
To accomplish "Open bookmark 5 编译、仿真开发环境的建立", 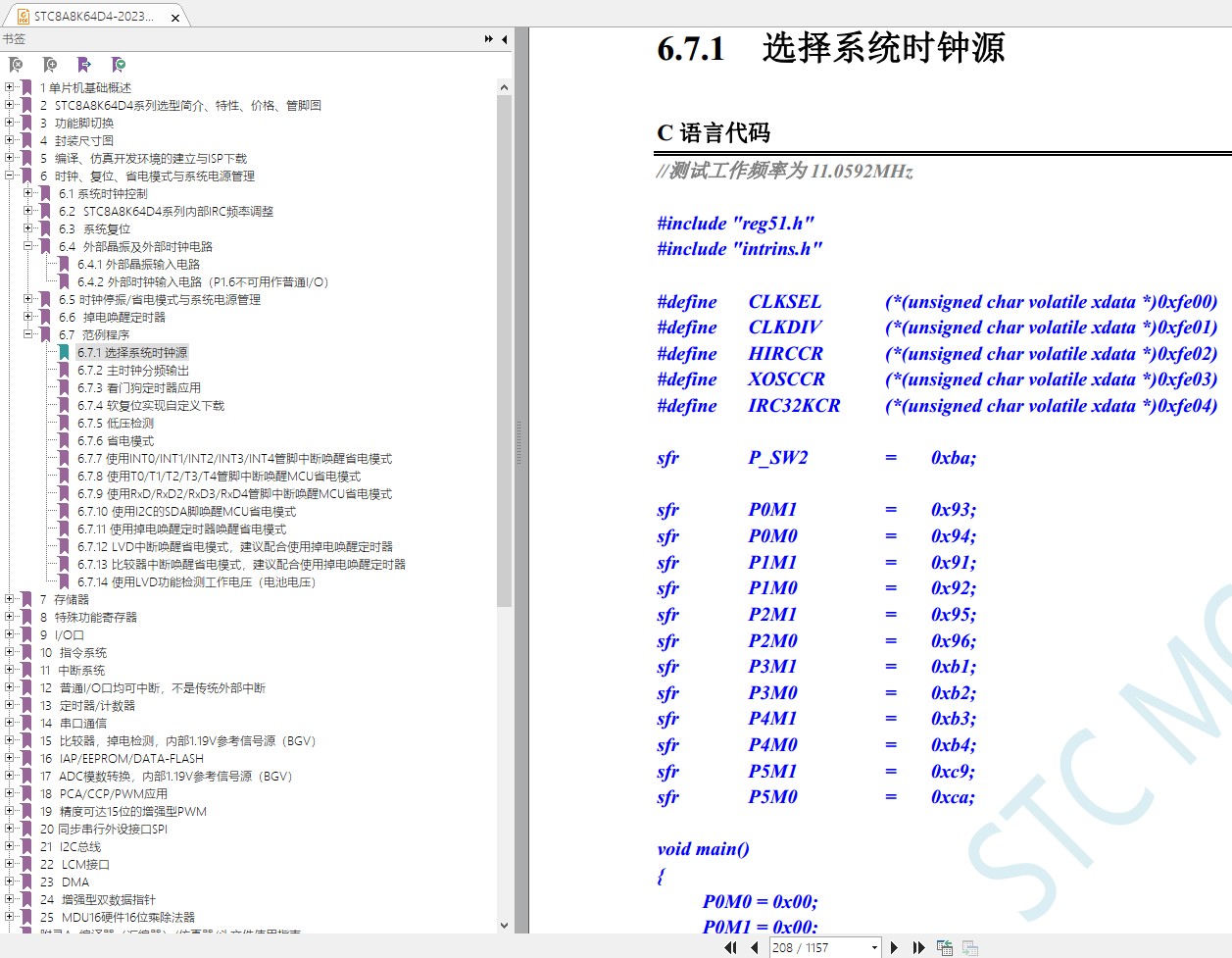I will coord(143,159).
